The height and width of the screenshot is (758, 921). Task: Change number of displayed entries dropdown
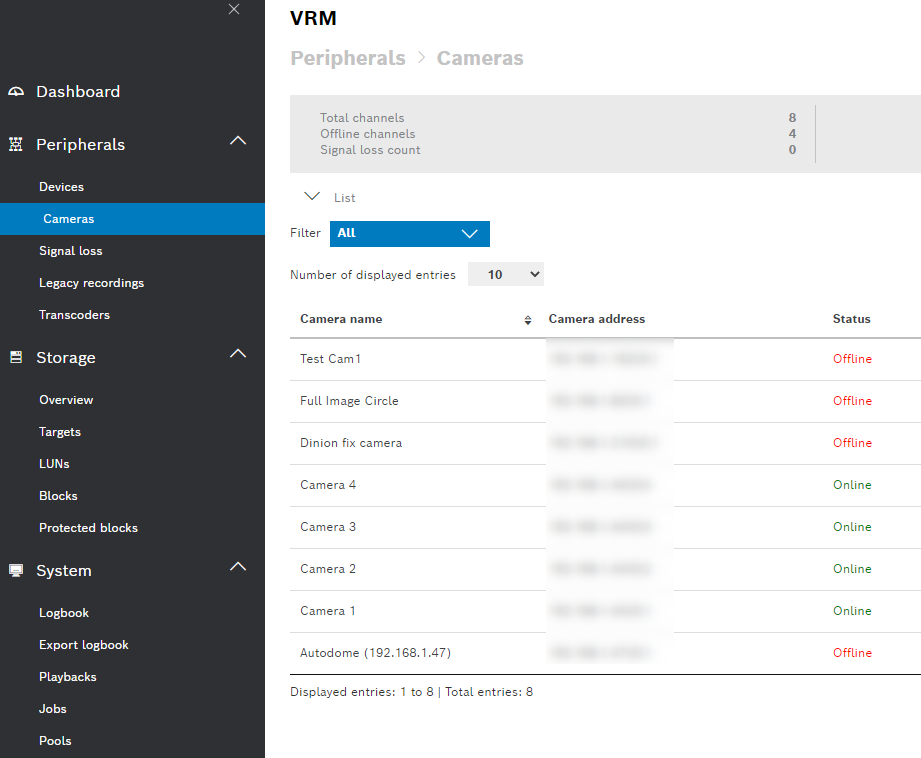tap(506, 274)
